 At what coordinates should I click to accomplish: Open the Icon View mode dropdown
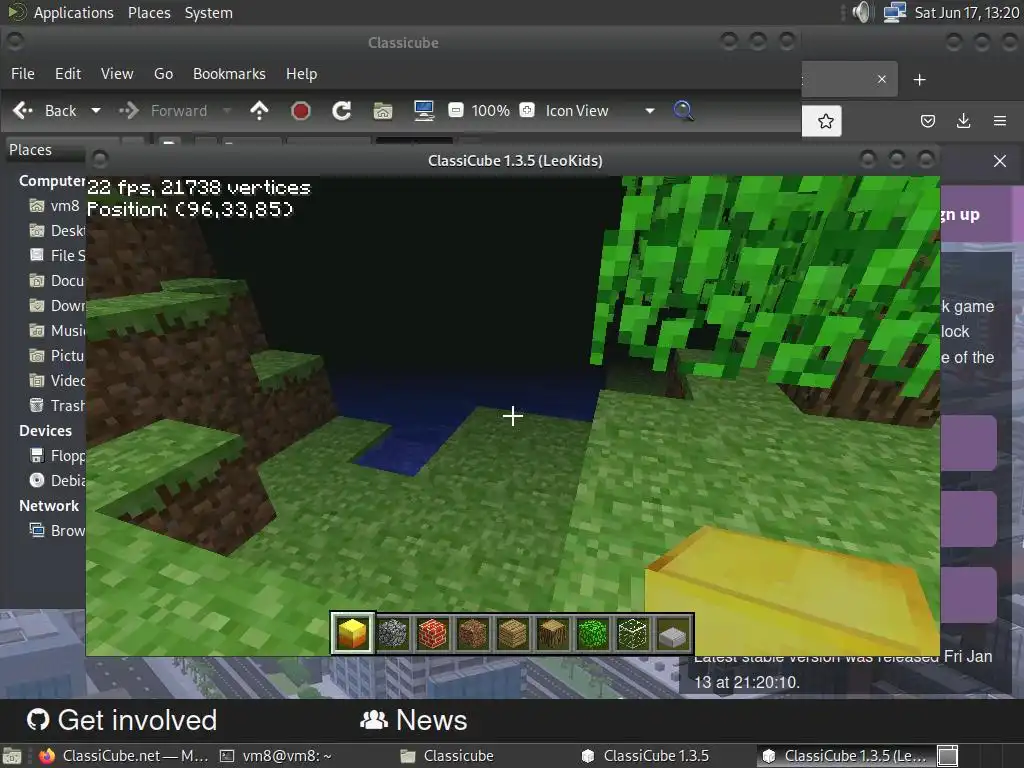(600, 111)
